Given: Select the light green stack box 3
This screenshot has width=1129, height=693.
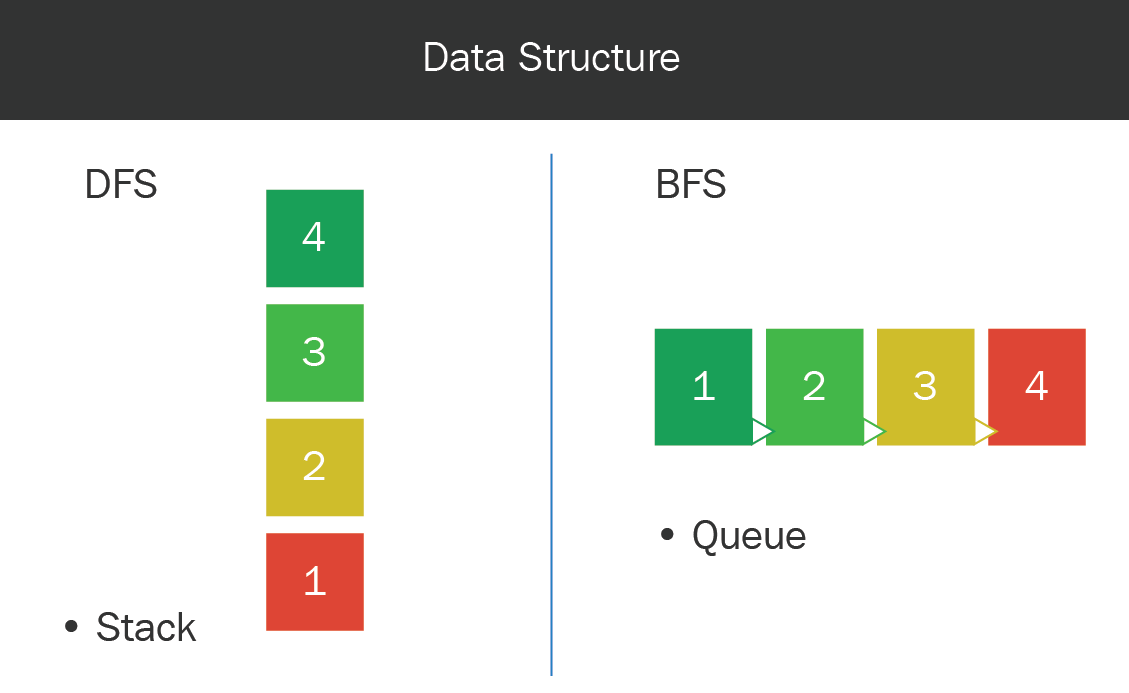Looking at the screenshot, I should (x=315, y=353).
